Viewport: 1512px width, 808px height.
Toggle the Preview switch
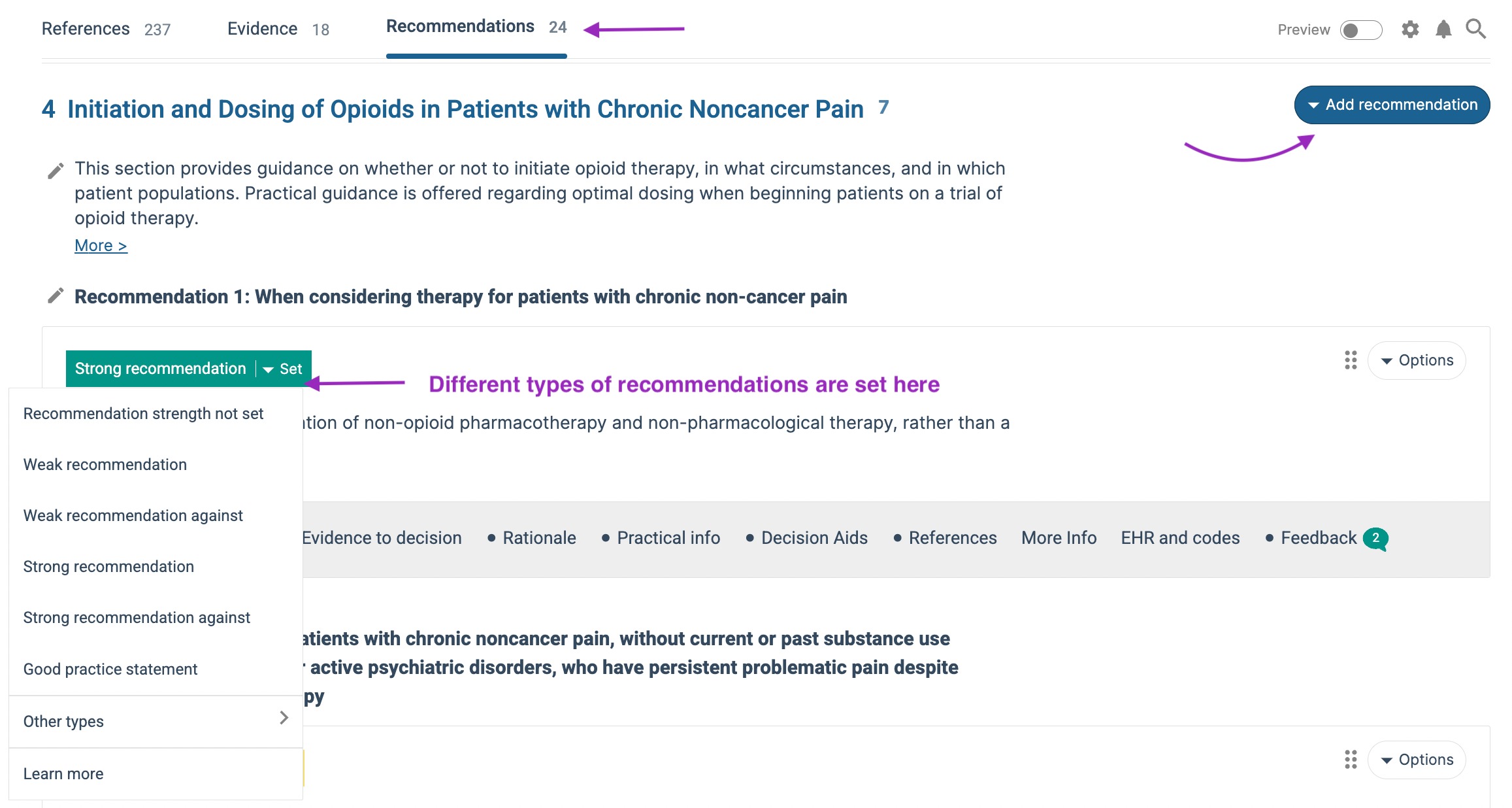[1360, 30]
